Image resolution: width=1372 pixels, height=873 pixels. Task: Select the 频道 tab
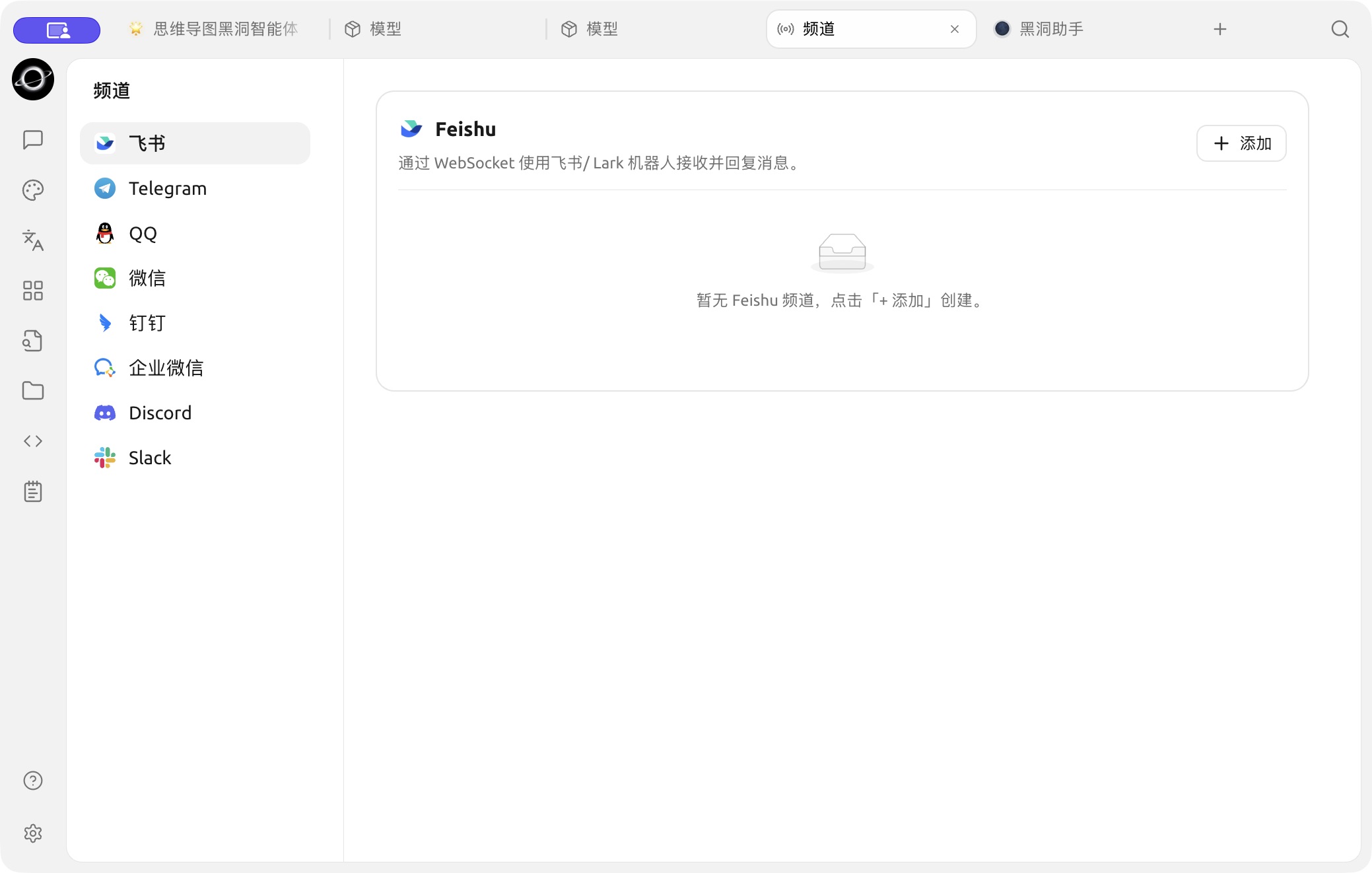[872, 29]
